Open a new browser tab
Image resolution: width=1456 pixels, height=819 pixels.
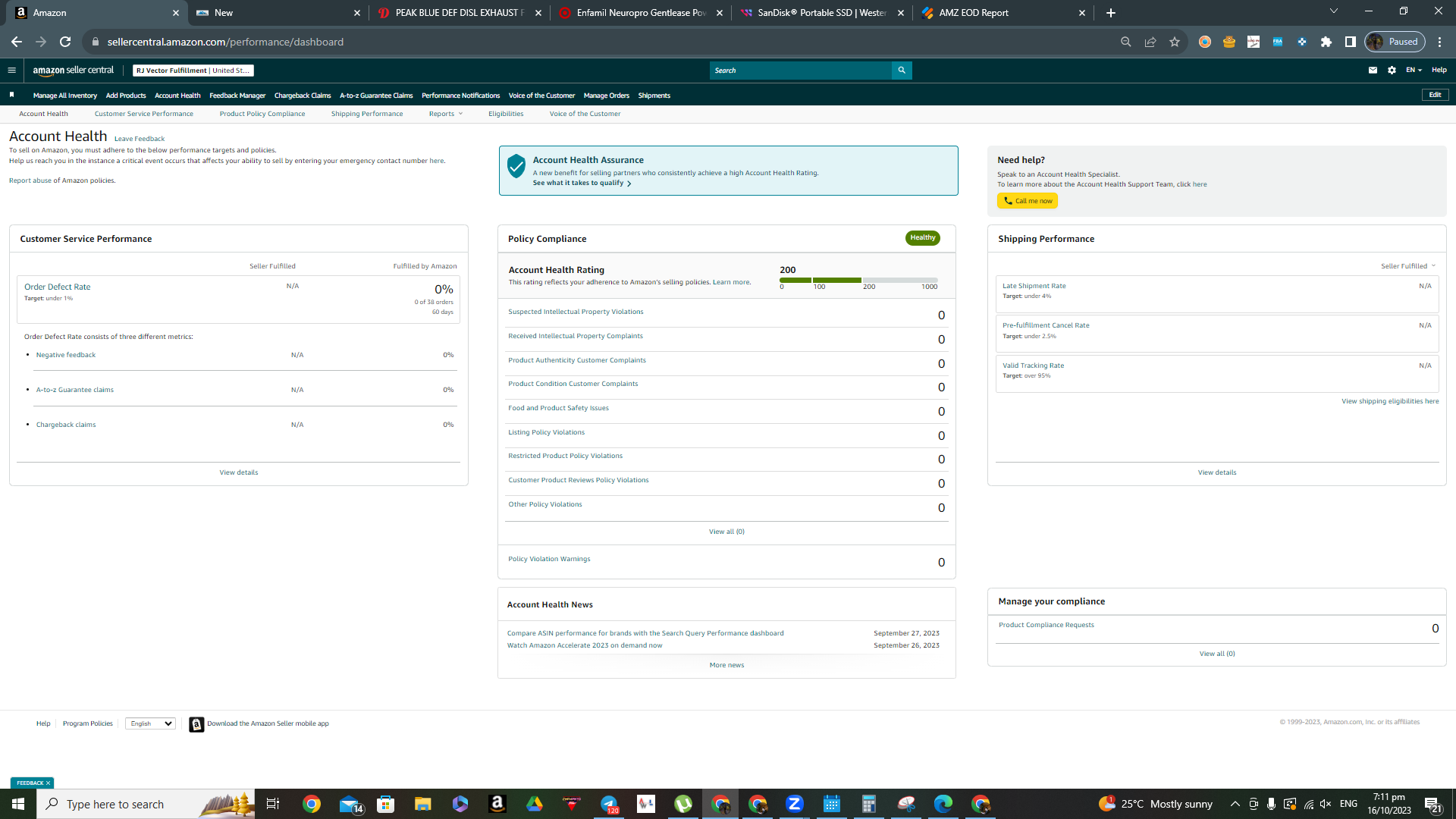click(1111, 13)
